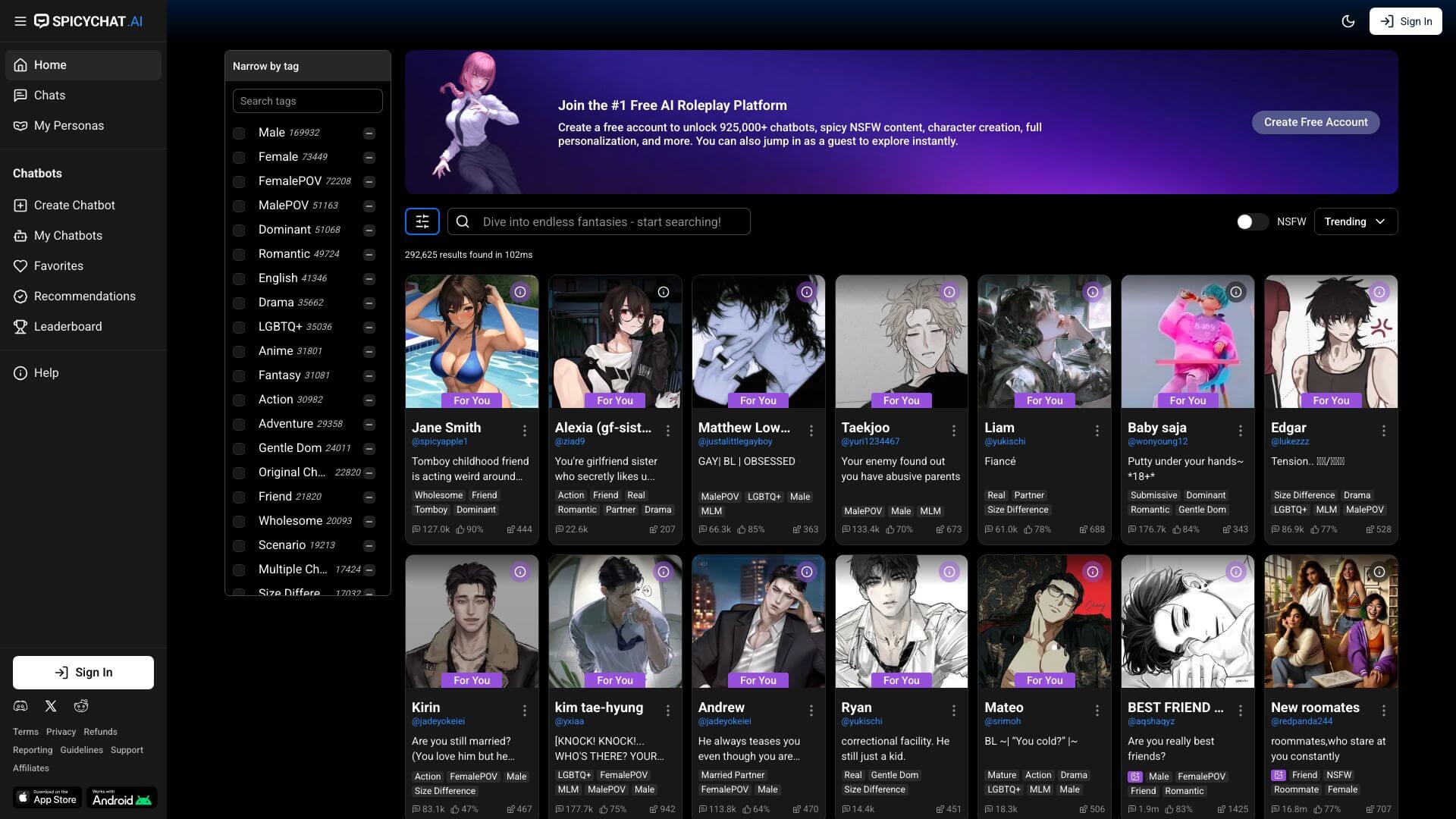The width and height of the screenshot is (1456, 819).
Task: Select the Favorites heart icon in sidebar
Action: click(20, 266)
